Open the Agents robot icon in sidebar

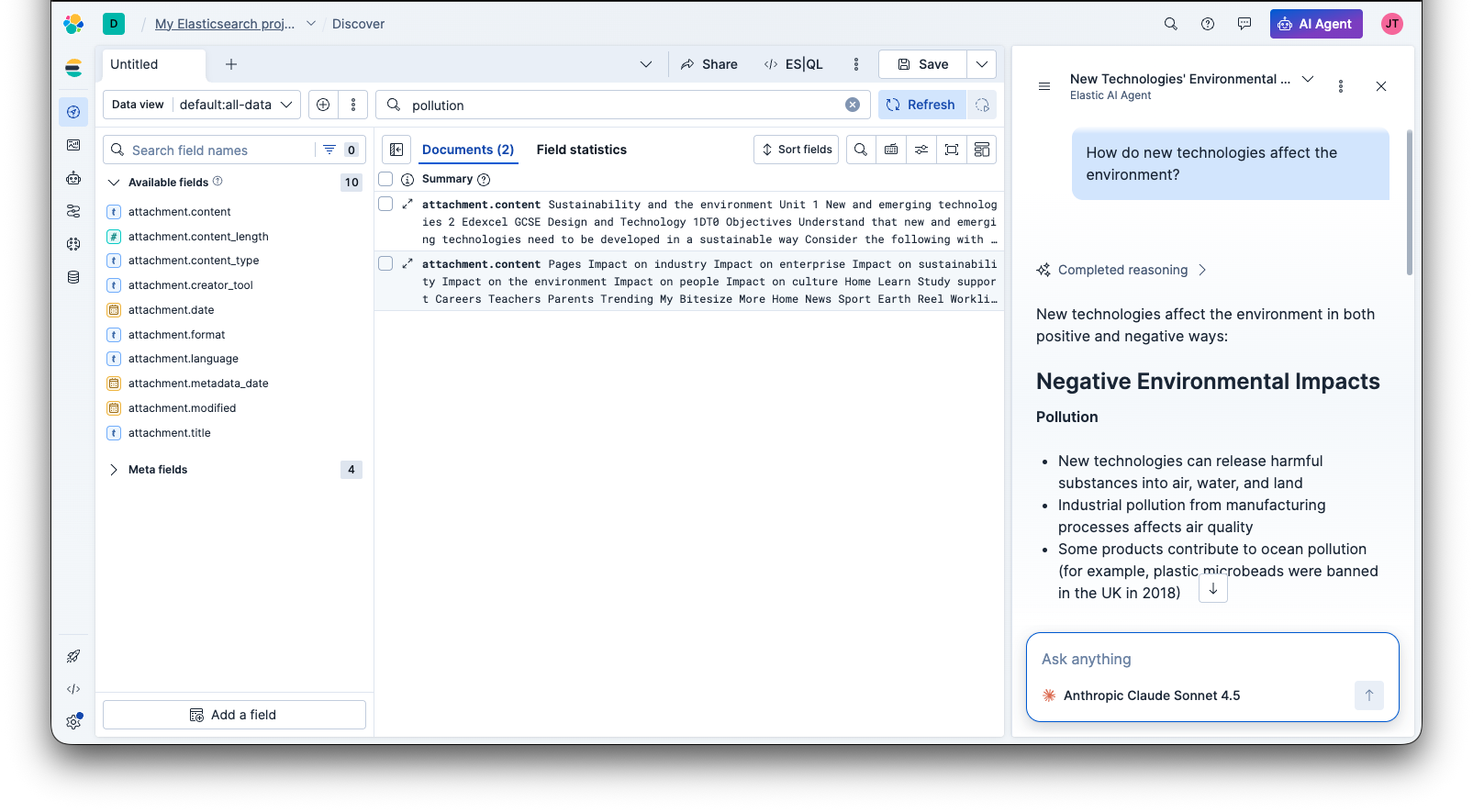[73, 178]
